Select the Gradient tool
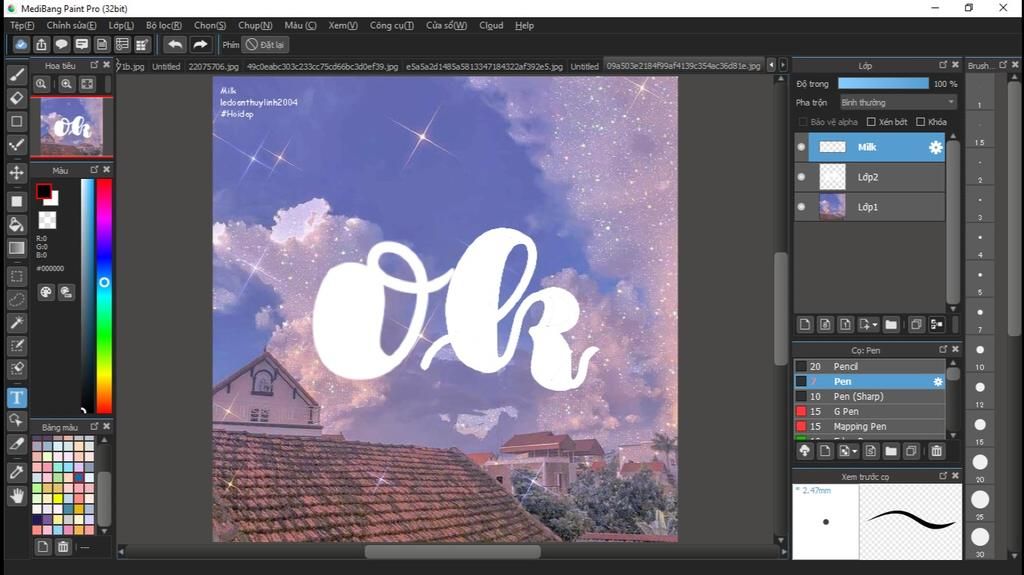Viewport: 1024px width, 575px height. click(x=17, y=248)
